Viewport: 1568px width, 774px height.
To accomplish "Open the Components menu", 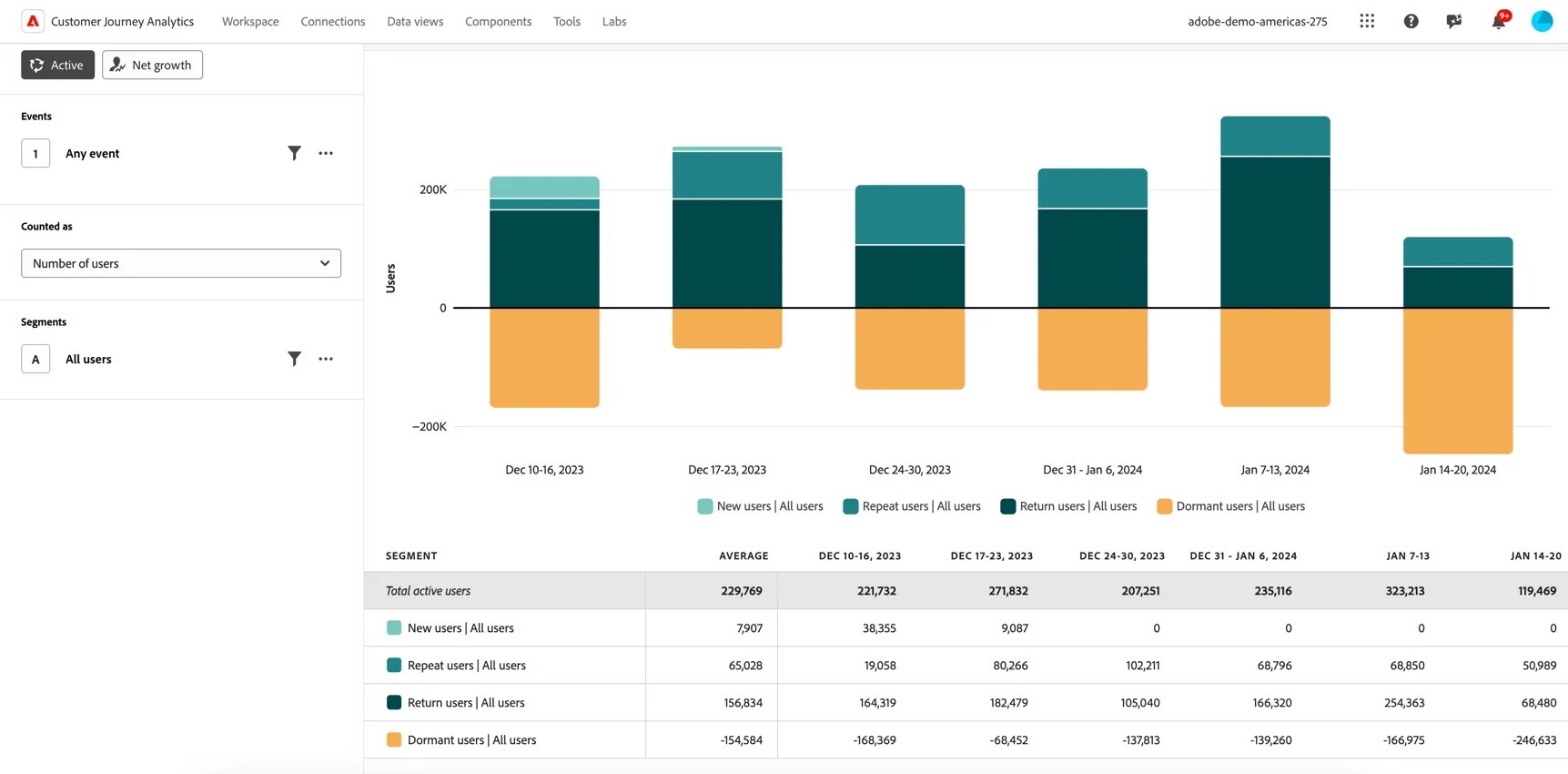I will [498, 21].
